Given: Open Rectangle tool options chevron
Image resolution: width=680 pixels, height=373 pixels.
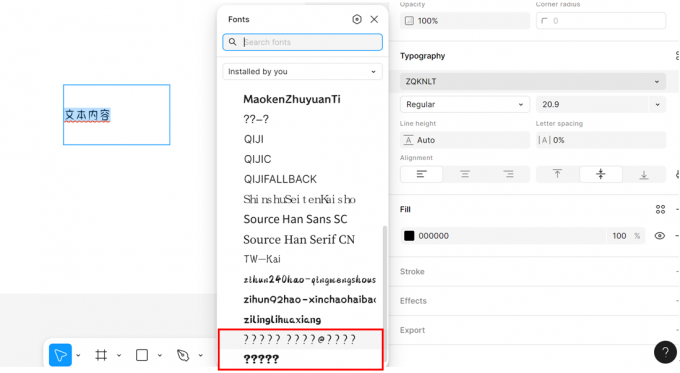Looking at the screenshot, I should [160, 355].
